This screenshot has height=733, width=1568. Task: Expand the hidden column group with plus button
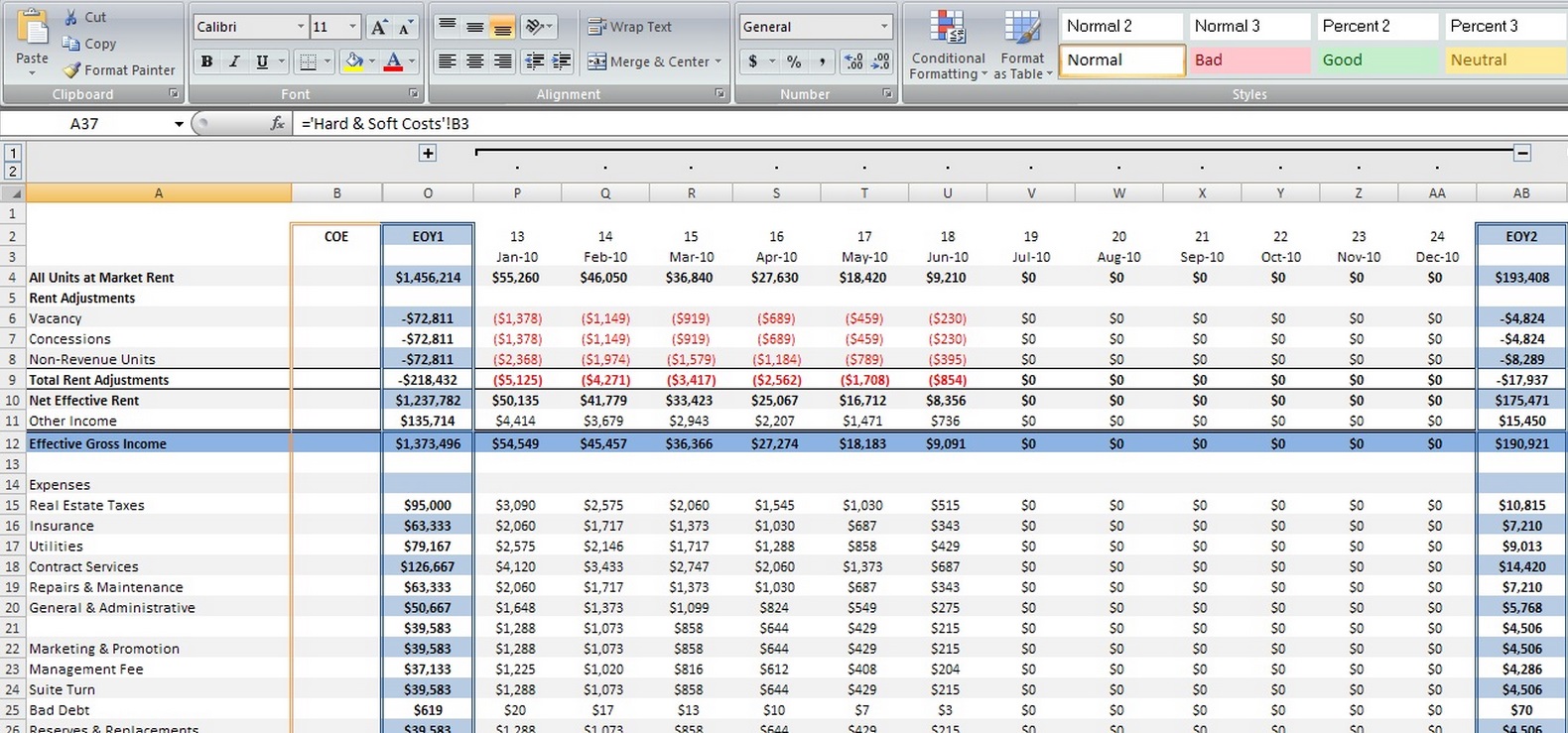[428, 153]
